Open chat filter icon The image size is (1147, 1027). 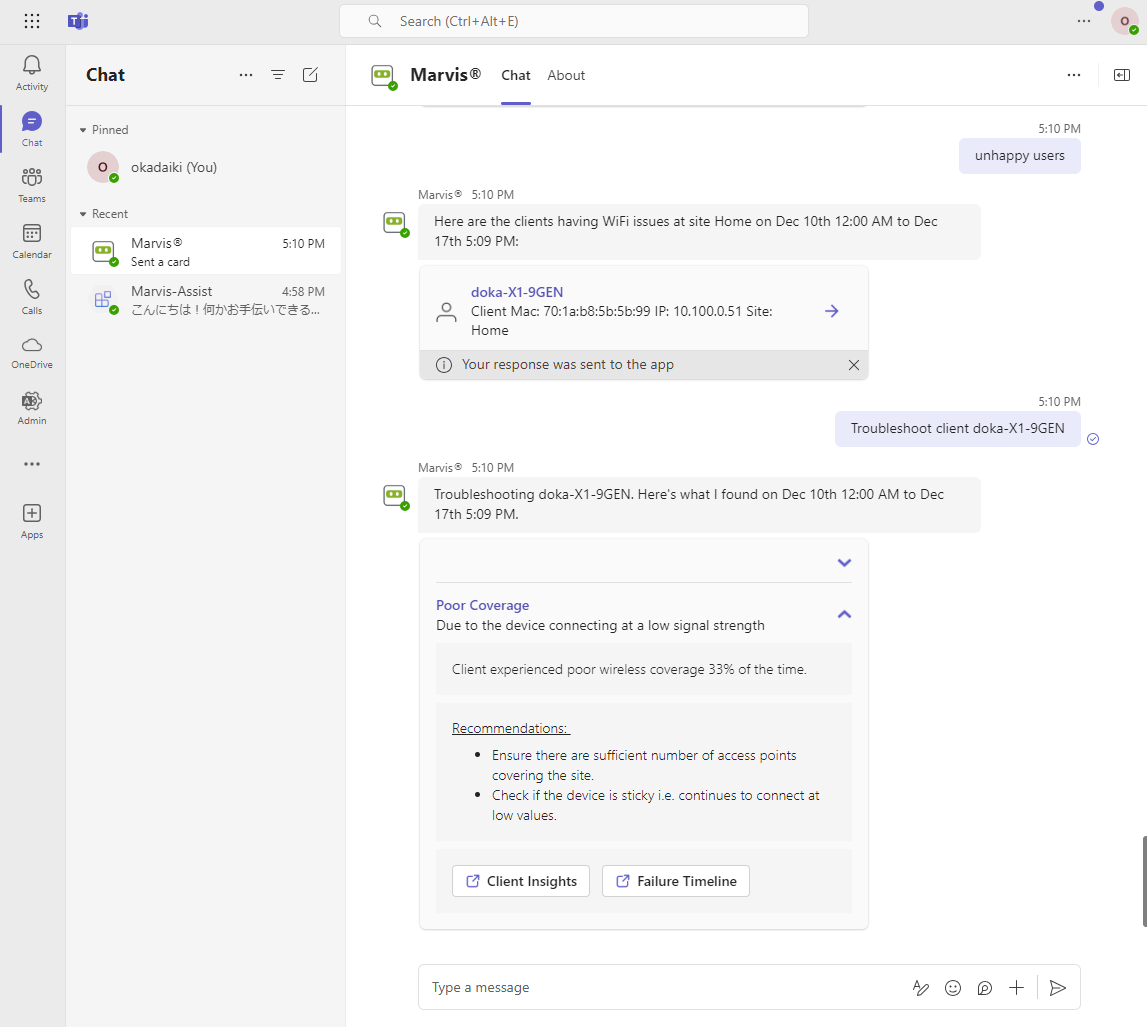coord(278,75)
